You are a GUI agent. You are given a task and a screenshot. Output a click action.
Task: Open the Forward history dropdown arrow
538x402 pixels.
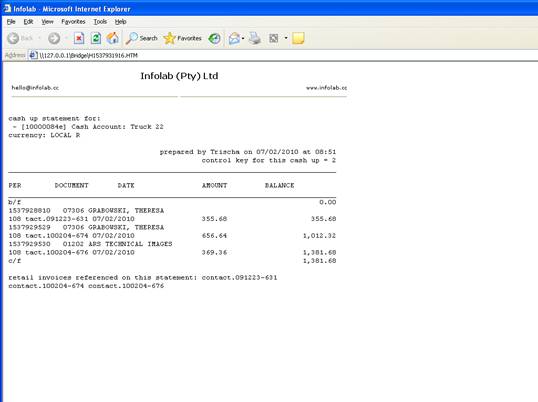tap(66, 38)
